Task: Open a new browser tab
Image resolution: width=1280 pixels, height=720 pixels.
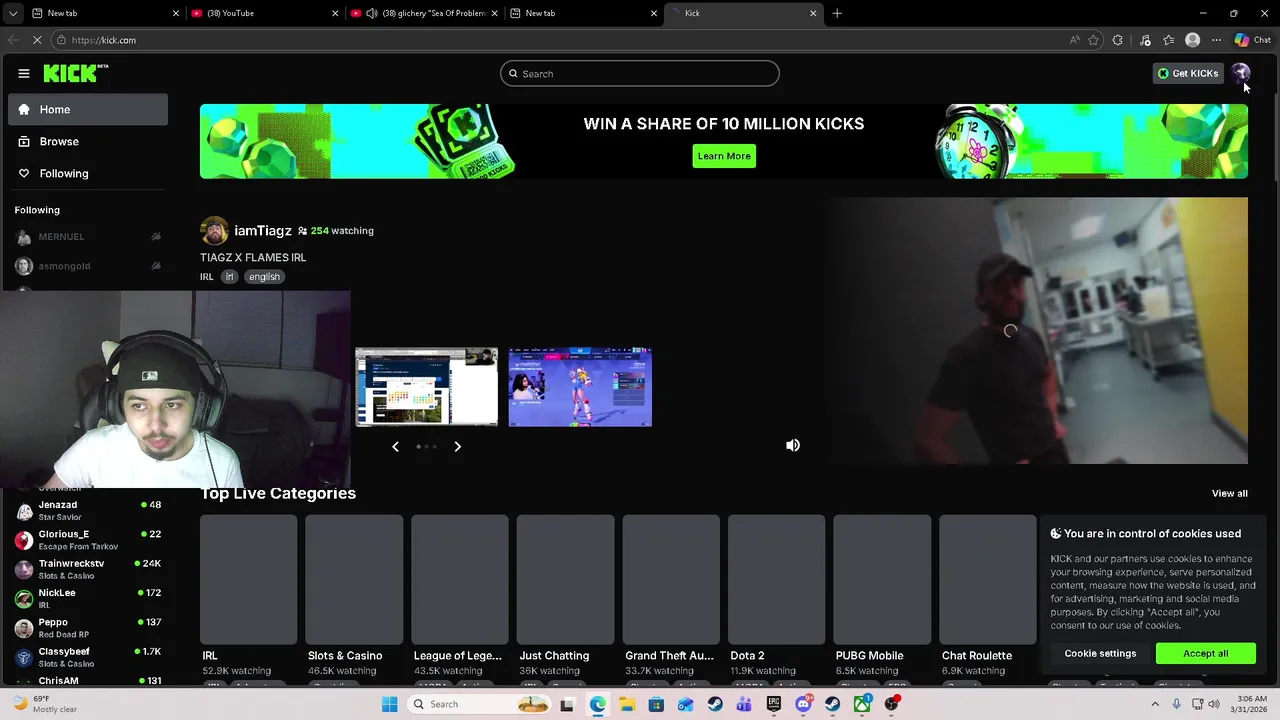Action: (x=837, y=13)
